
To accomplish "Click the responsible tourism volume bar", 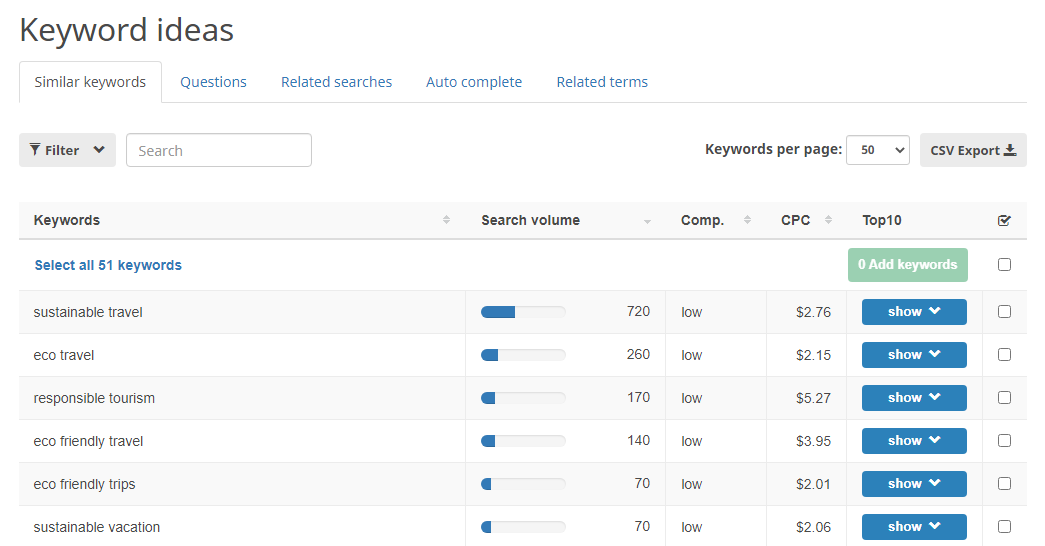I will (x=523, y=397).
